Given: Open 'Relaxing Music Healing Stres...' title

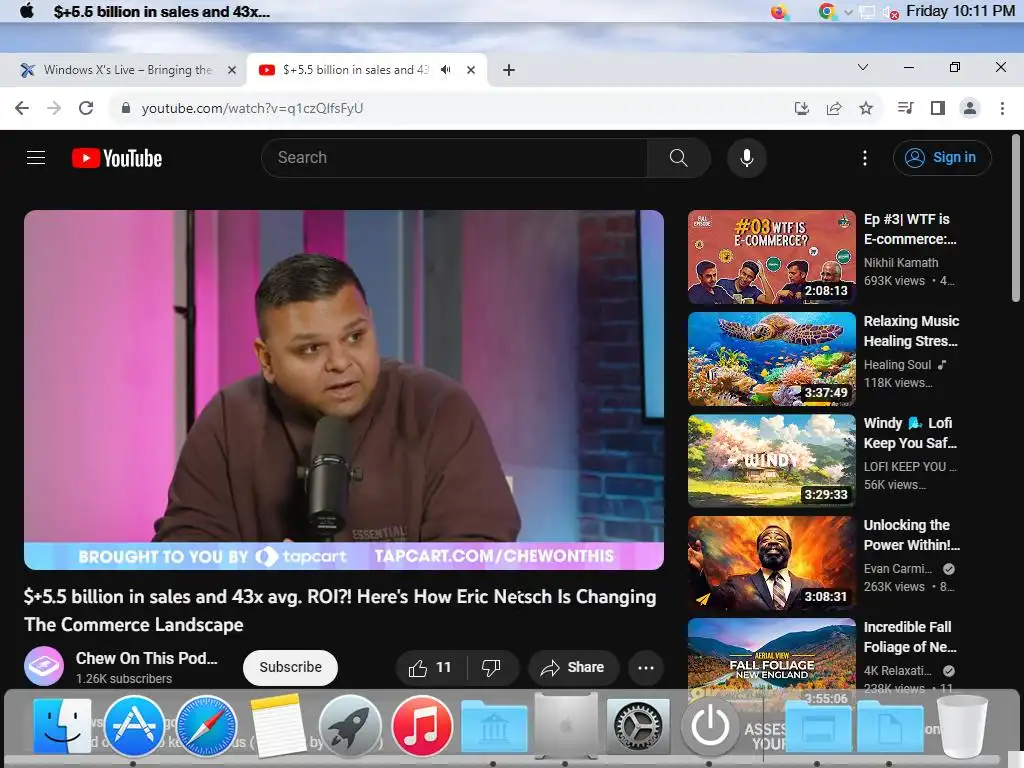Looking at the screenshot, I should tap(911, 331).
